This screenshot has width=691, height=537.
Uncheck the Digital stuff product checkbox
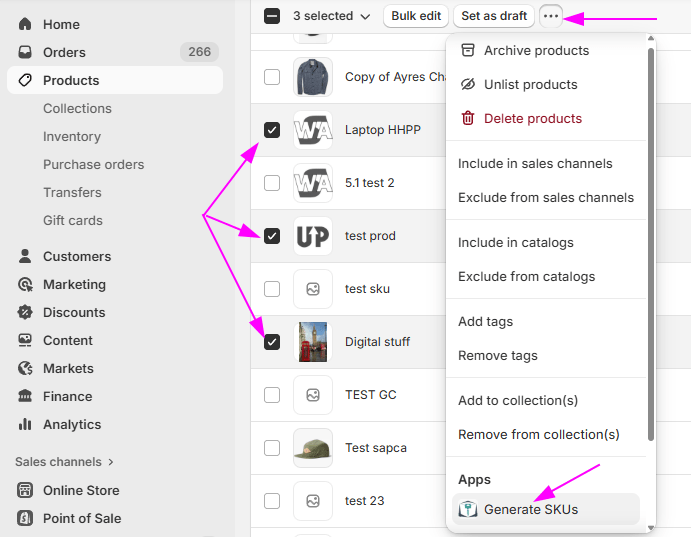pos(272,342)
